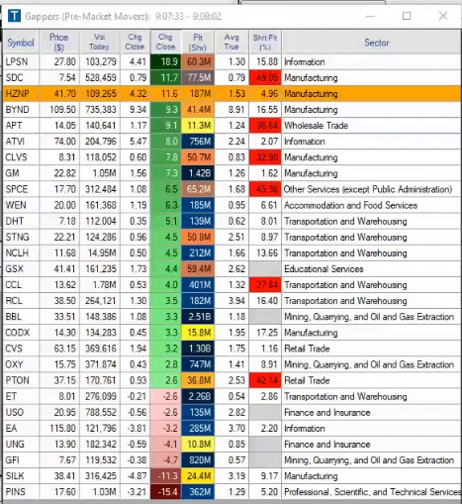Sort by the Vol Today column header
Screen dimensions: 462x504
pos(99,42)
